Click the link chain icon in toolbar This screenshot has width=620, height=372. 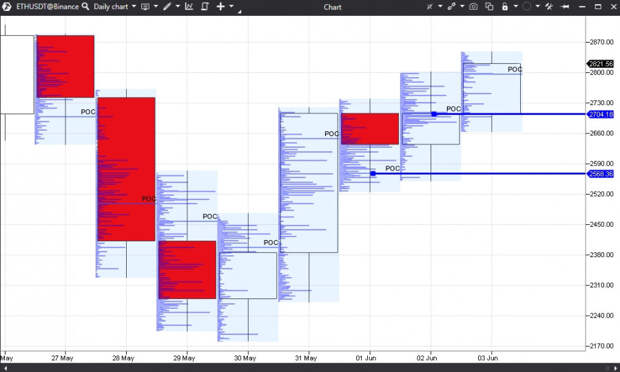pos(452,7)
